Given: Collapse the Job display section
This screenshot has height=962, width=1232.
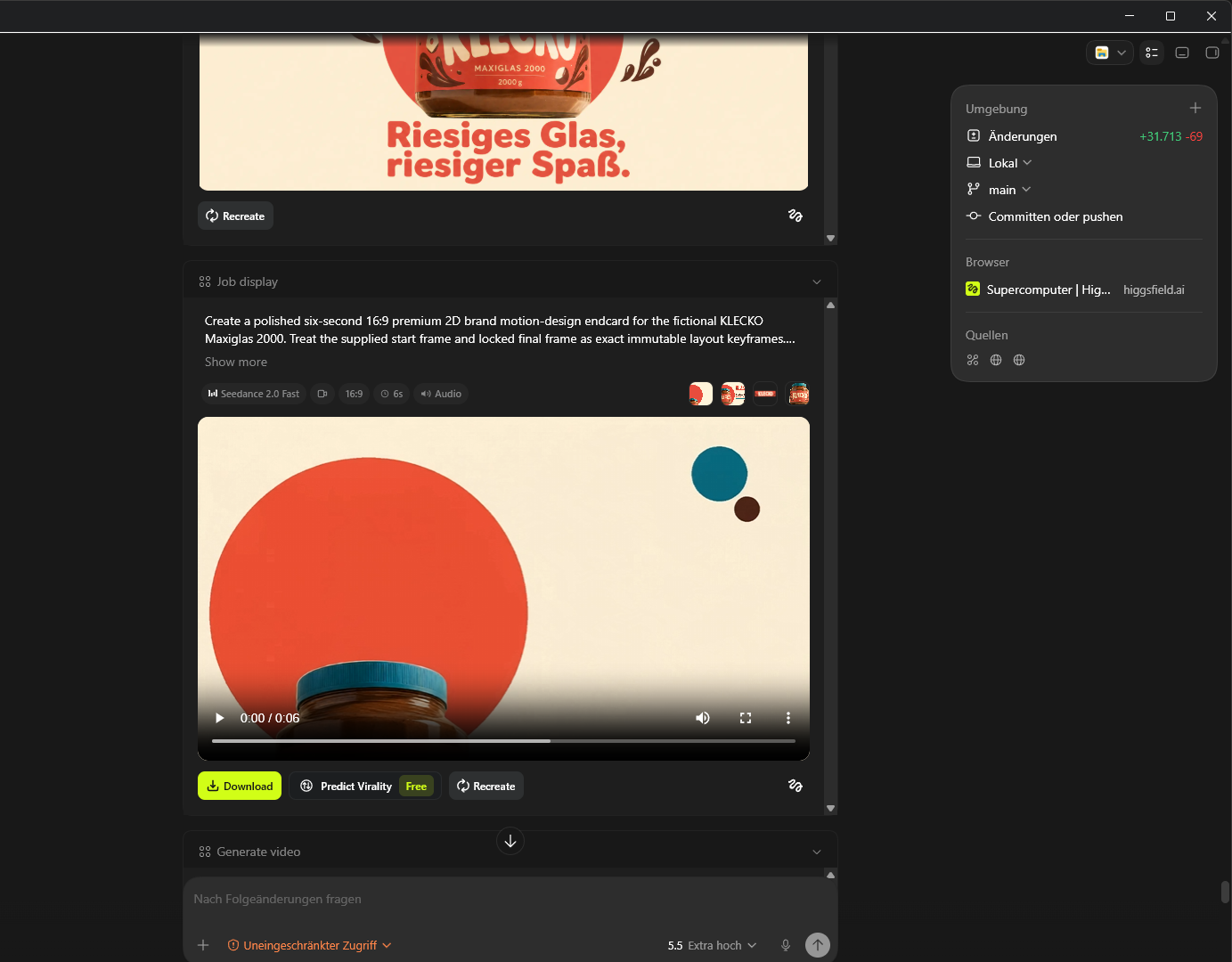Looking at the screenshot, I should click(817, 281).
